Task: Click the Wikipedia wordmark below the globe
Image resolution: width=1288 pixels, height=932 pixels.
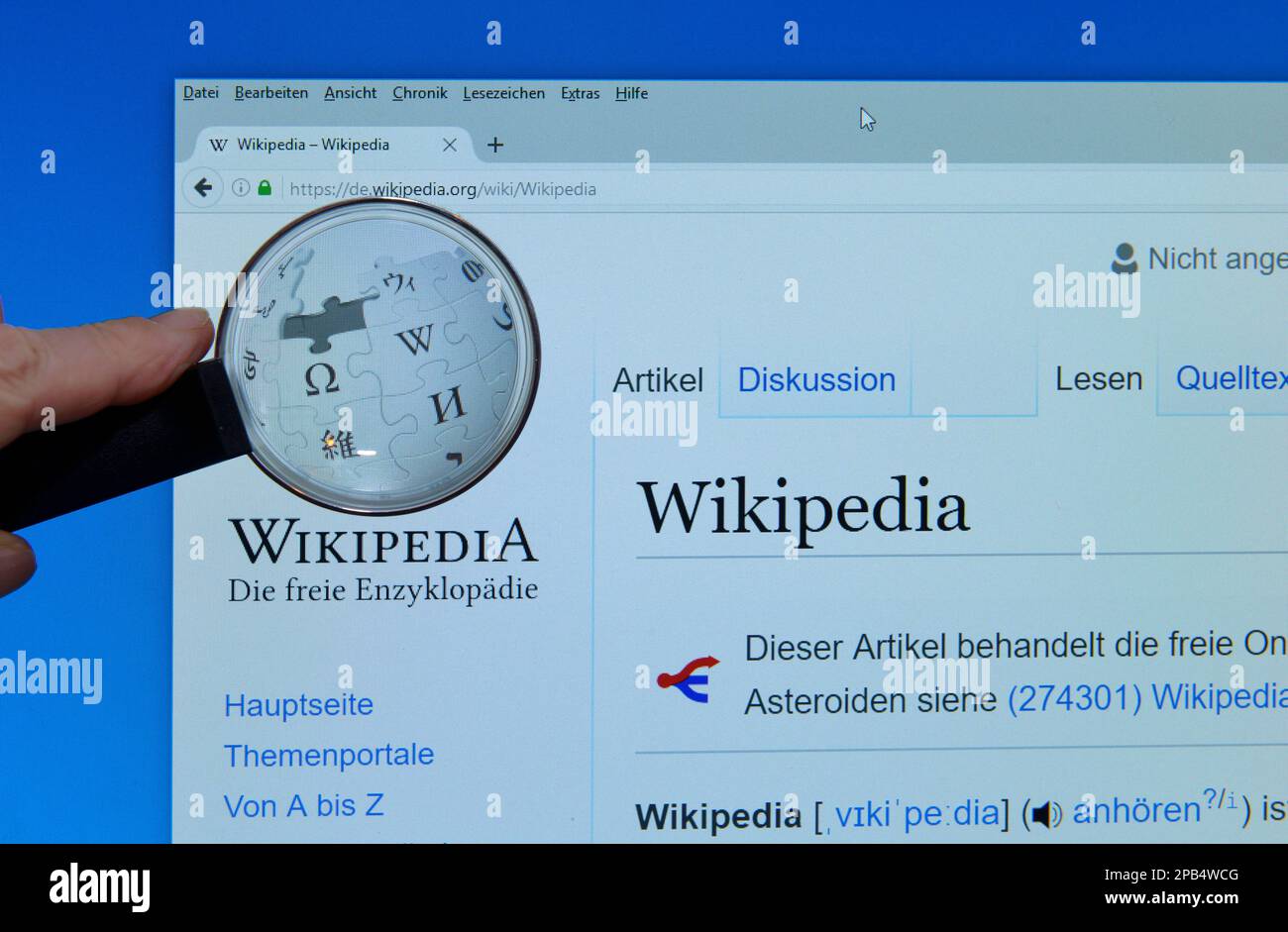Action: click(383, 541)
